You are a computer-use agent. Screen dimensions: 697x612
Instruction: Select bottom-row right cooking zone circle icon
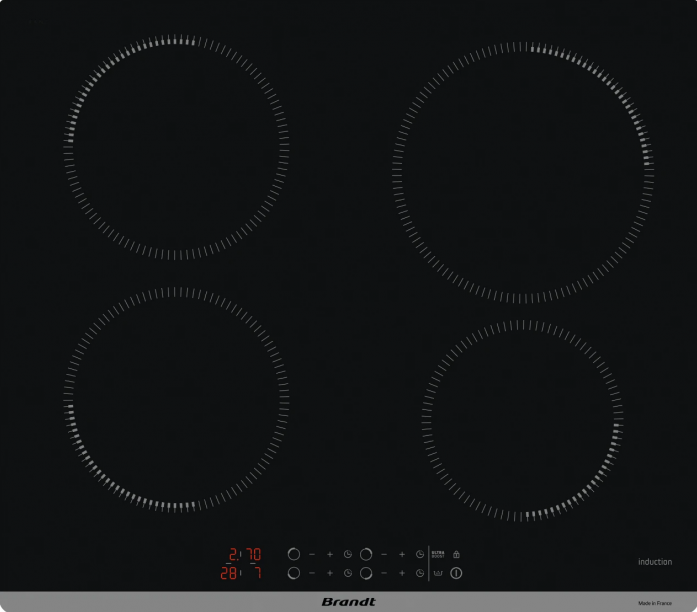coord(366,573)
